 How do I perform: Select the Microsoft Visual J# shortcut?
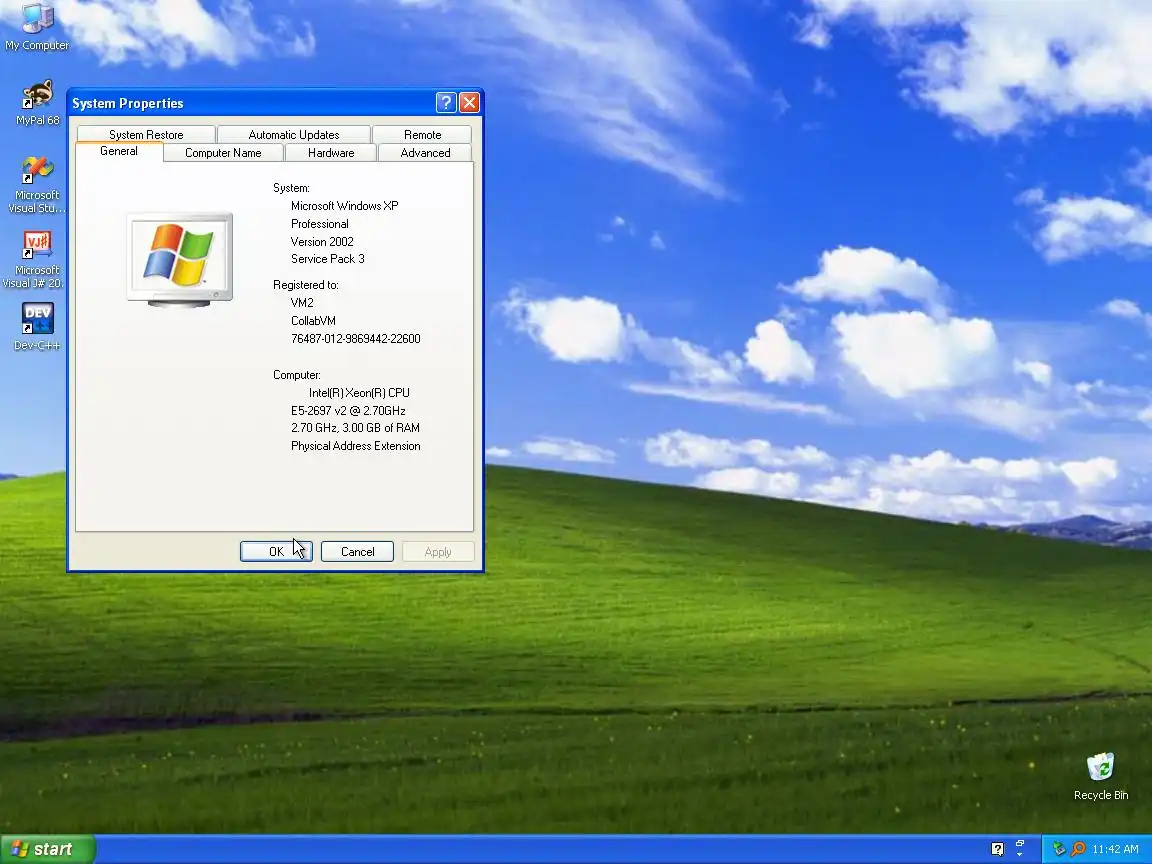click(34, 259)
